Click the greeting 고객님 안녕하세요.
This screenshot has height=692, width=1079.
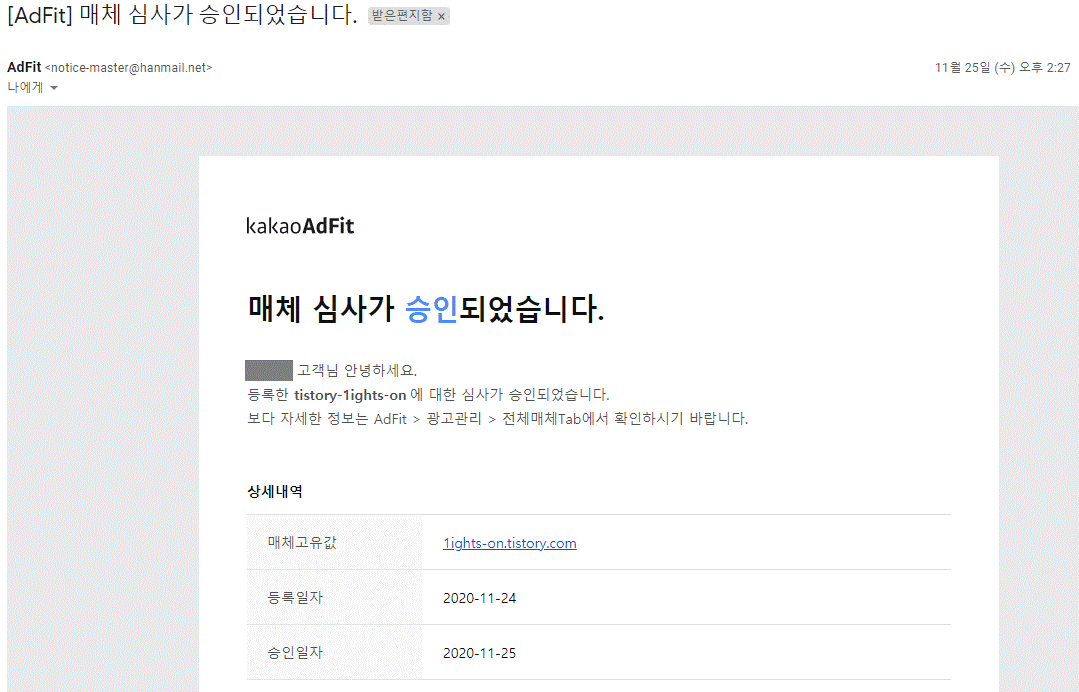[356, 371]
